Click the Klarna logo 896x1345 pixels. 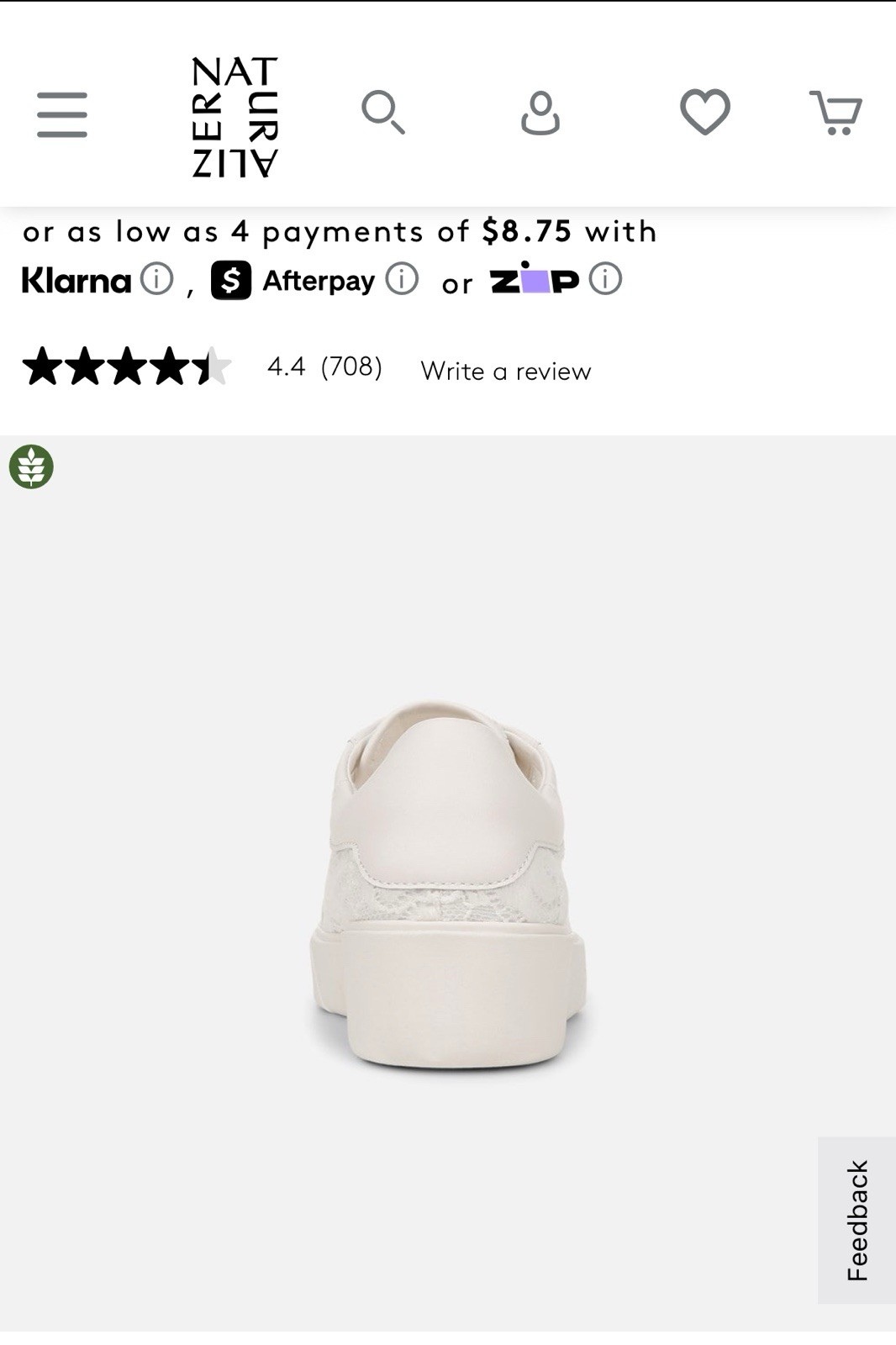point(76,281)
